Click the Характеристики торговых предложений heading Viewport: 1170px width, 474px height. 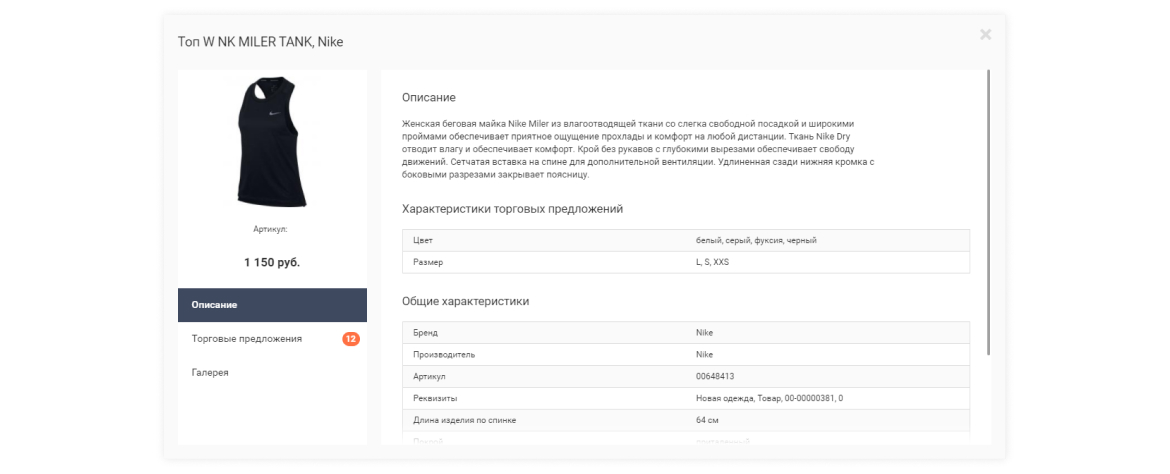pyautogui.click(x=512, y=209)
